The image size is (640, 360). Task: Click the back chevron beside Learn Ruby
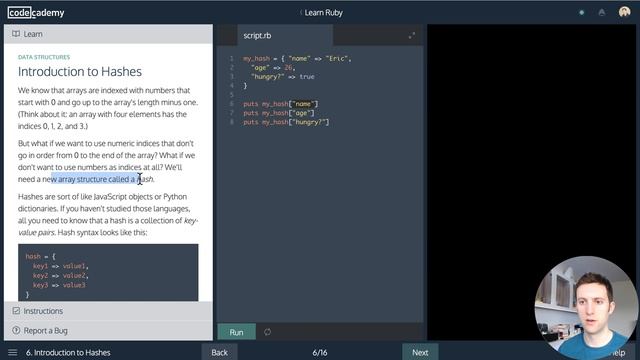[x=301, y=13]
